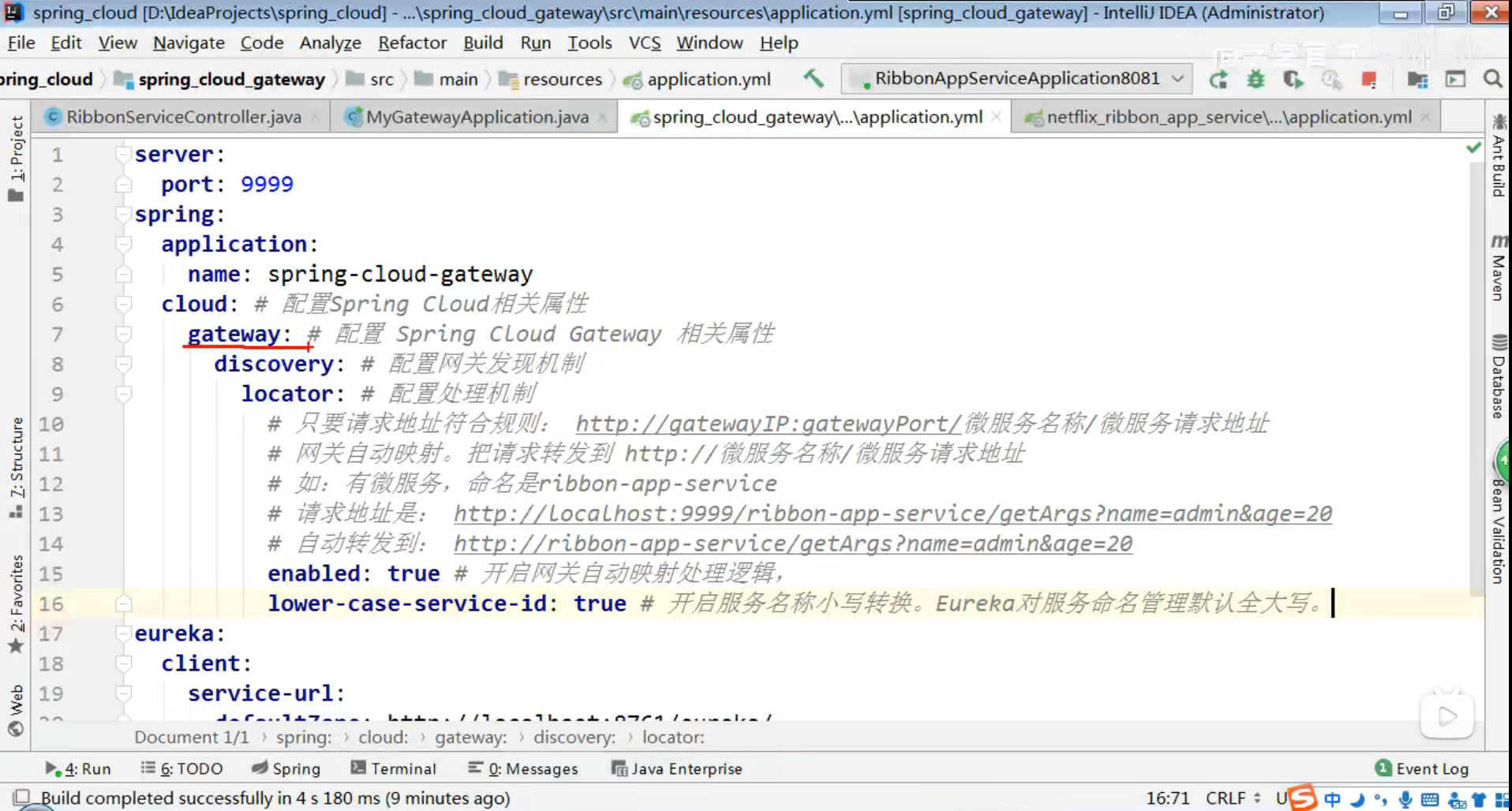Toggle the Bean Validation side panel
Image resolution: width=1512 pixels, height=811 pixels.
pyautogui.click(x=1499, y=531)
